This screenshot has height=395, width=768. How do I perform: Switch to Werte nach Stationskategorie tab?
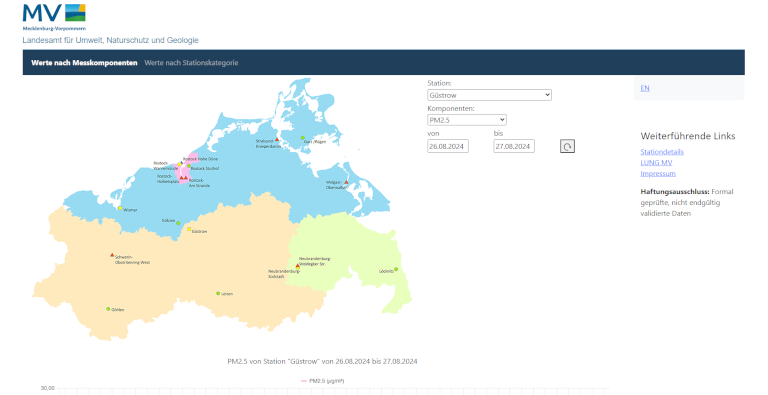point(191,63)
